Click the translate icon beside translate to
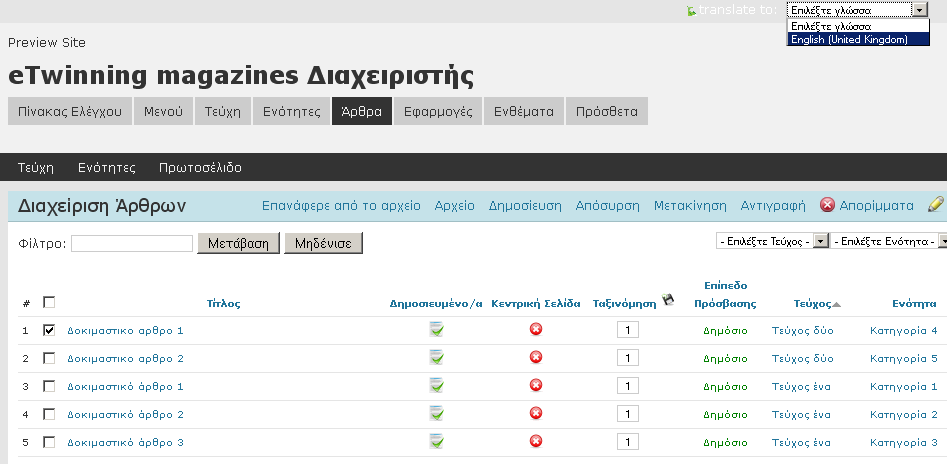947x464 pixels. click(x=692, y=11)
